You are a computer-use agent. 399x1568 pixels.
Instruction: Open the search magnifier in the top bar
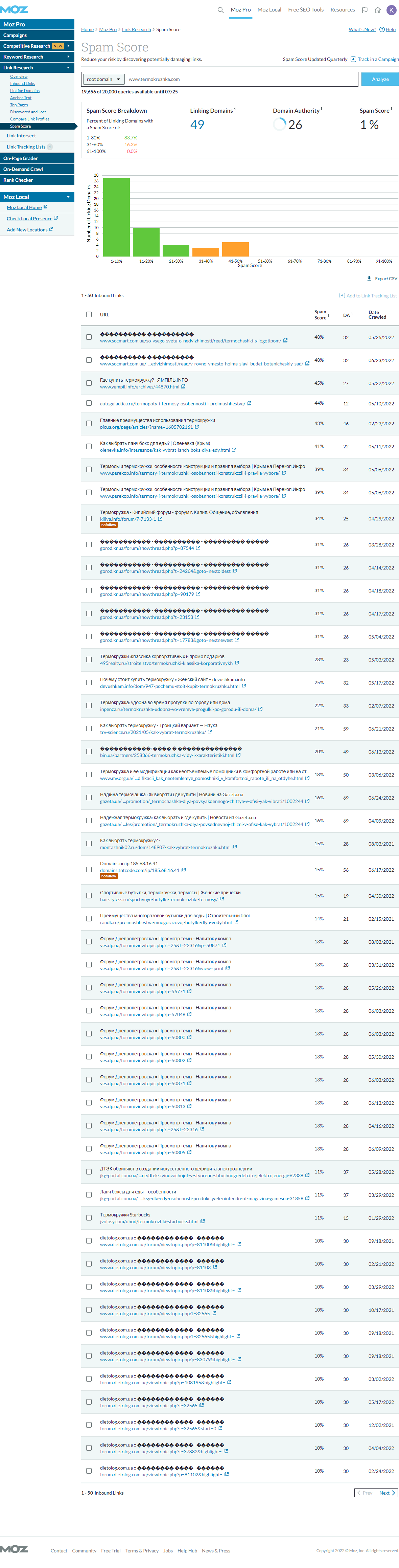pos(220,10)
